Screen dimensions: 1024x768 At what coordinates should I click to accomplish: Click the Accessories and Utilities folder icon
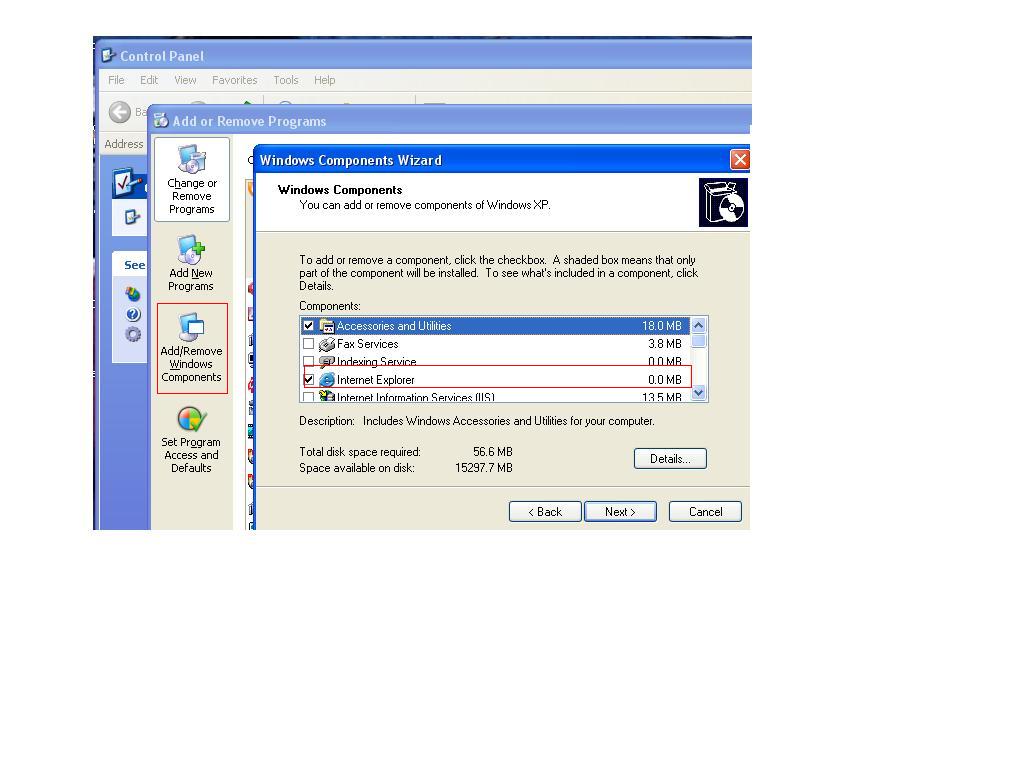pyautogui.click(x=327, y=326)
